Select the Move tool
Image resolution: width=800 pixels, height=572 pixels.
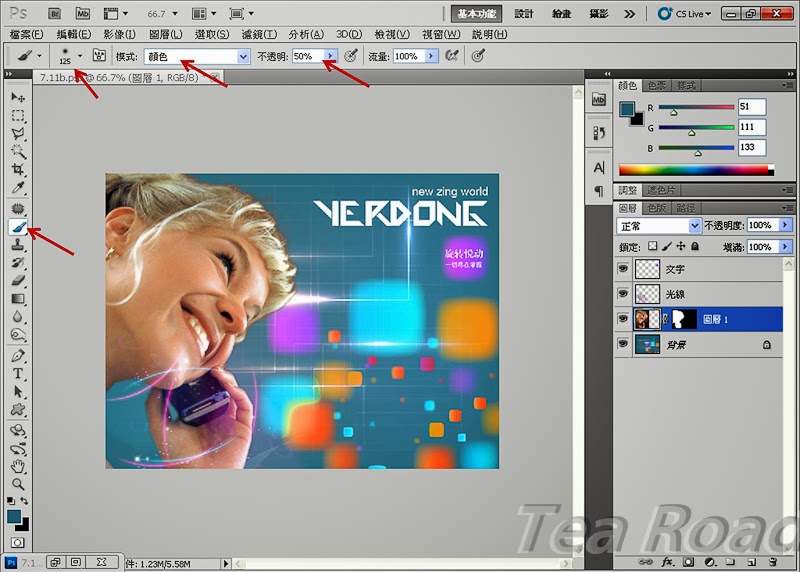[x=18, y=97]
